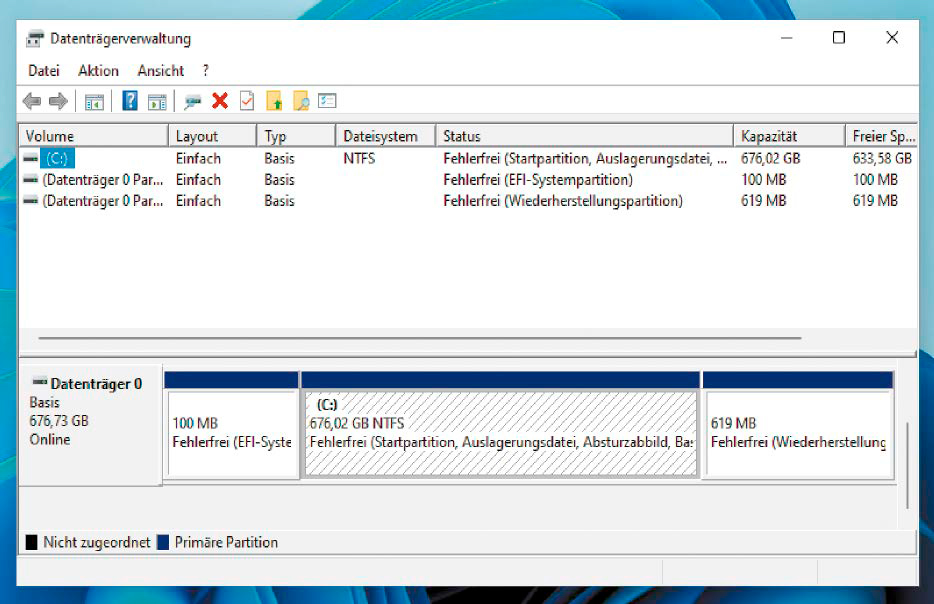This screenshot has height=604, width=934.
Task: Click the properties checkmark page icon
Action: tap(247, 101)
